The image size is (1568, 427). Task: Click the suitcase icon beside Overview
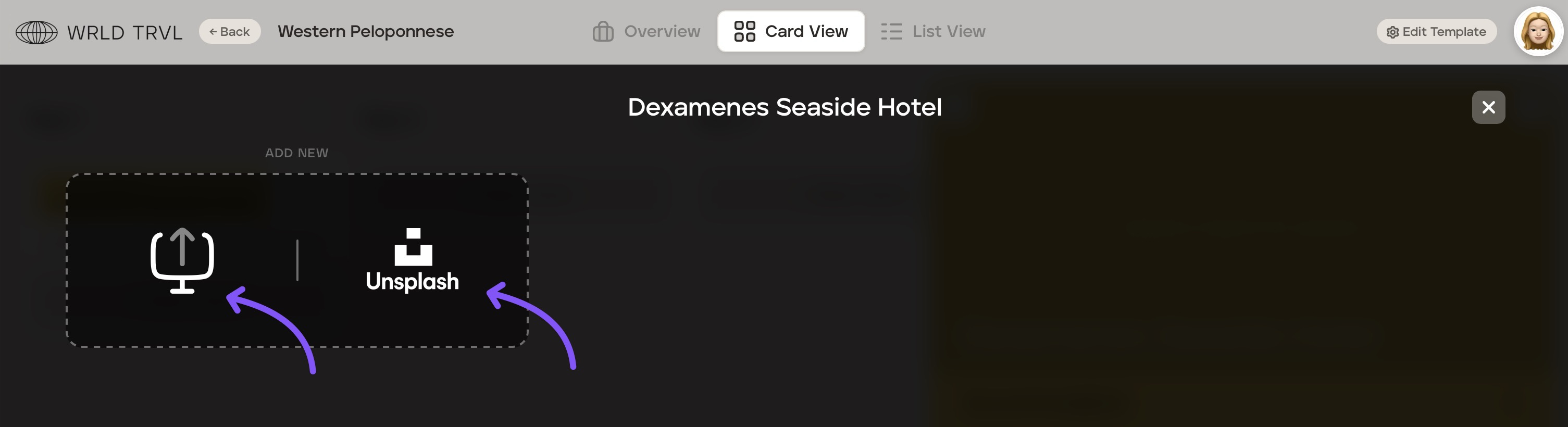click(x=603, y=32)
